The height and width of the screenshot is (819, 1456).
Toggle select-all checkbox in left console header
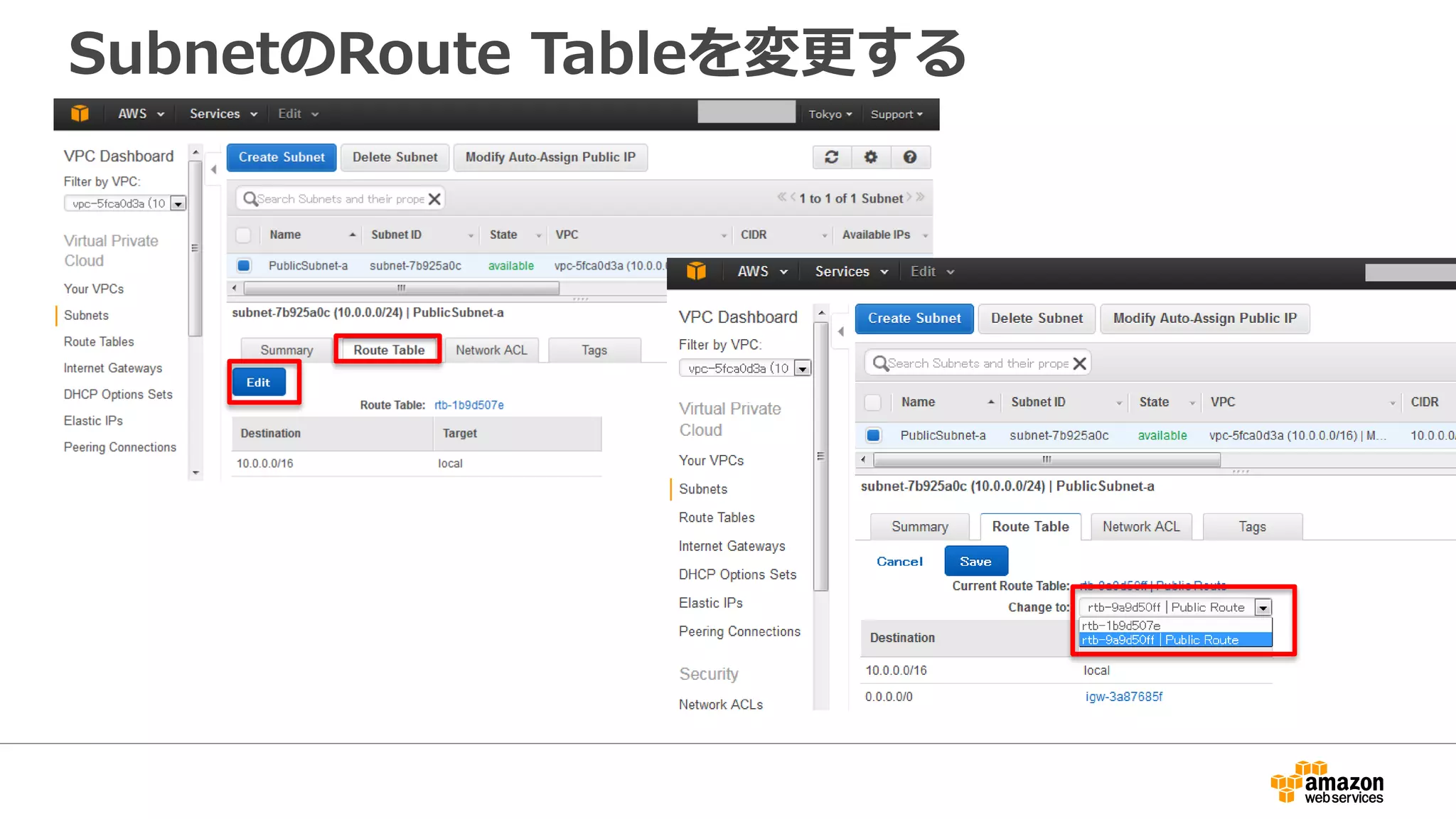point(243,235)
